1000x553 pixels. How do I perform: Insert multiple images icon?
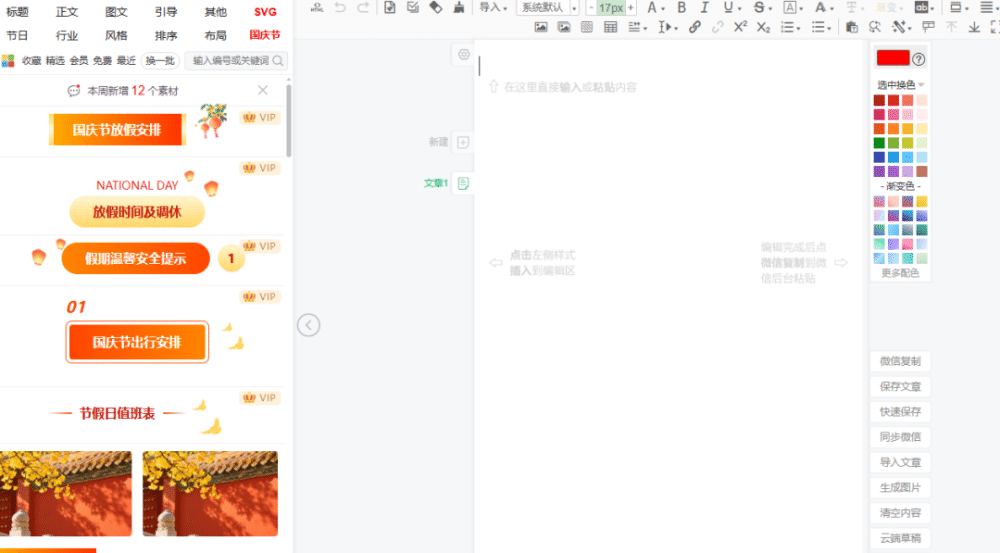pyautogui.click(x=564, y=27)
